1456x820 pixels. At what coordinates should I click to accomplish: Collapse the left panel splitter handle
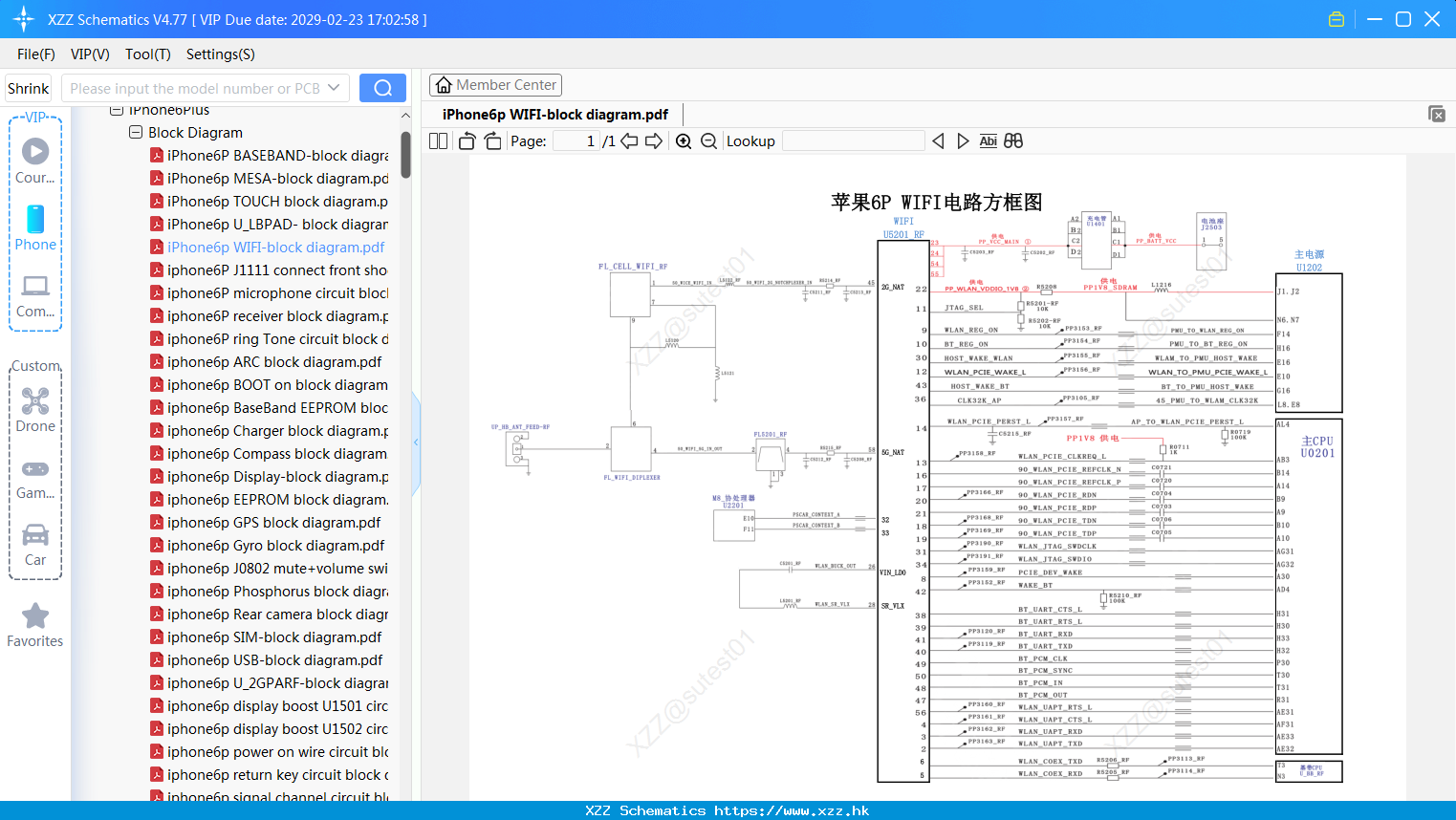click(416, 442)
